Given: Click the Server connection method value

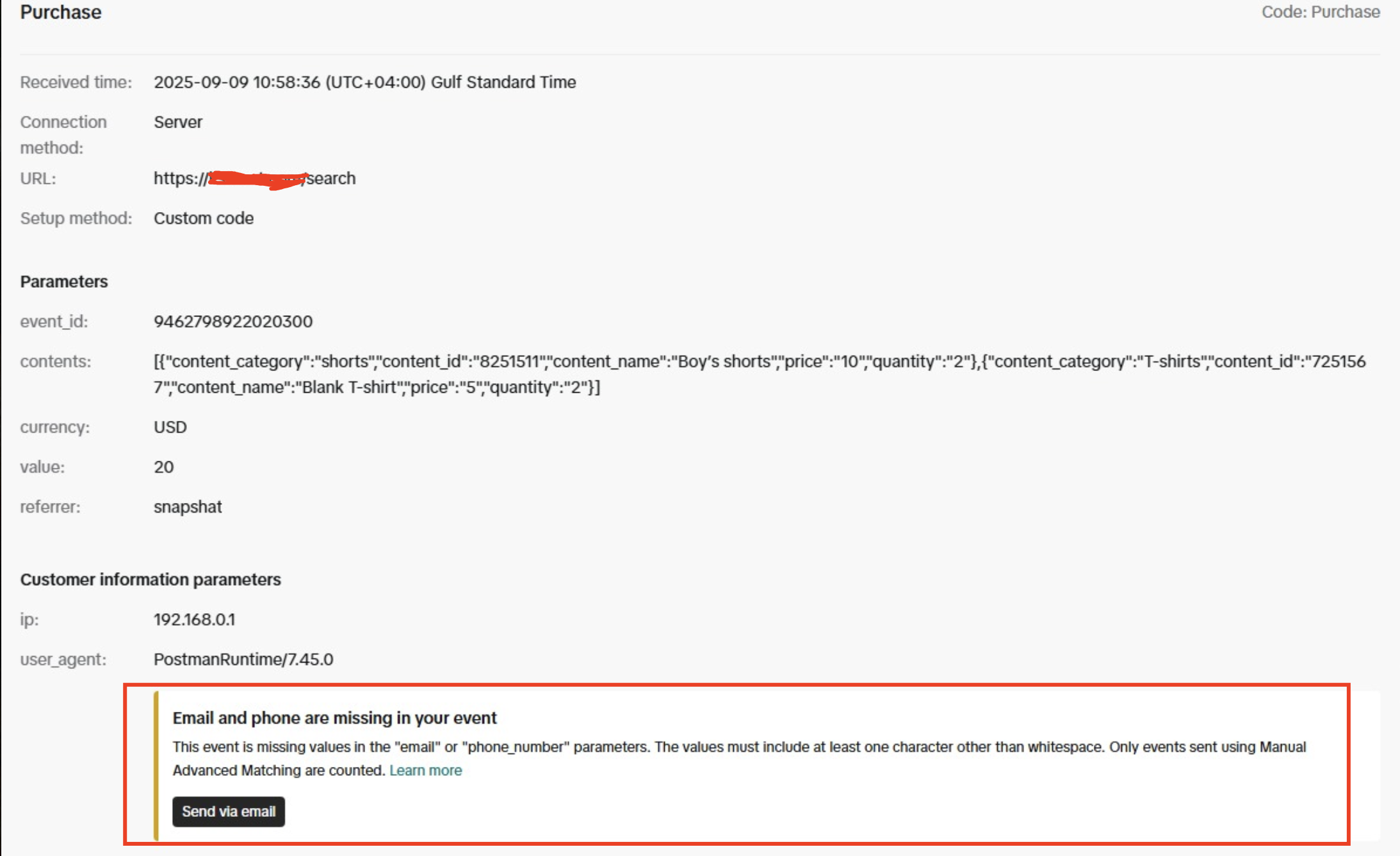Looking at the screenshot, I should (177, 122).
